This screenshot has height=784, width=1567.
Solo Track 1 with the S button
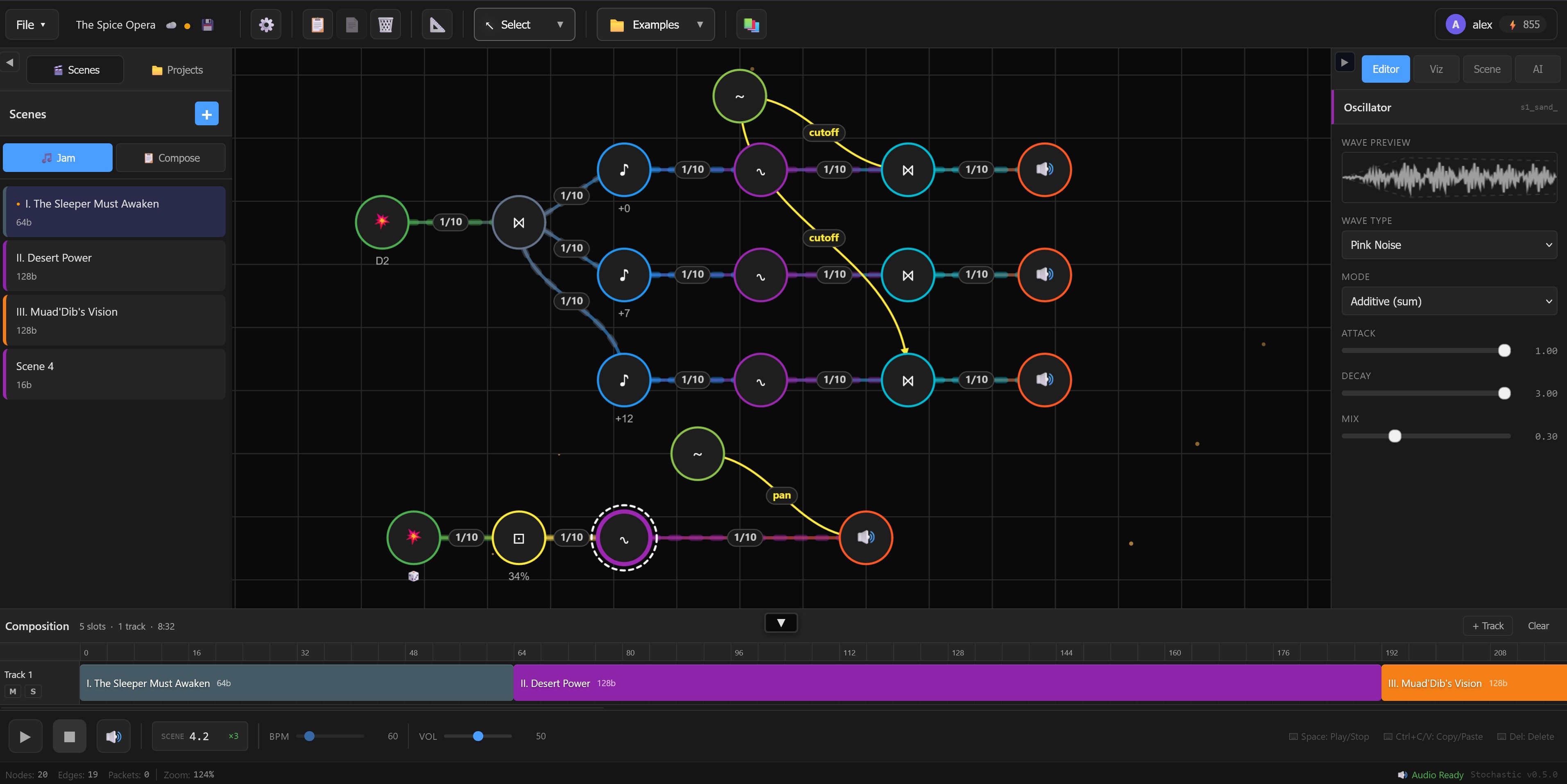coord(33,692)
